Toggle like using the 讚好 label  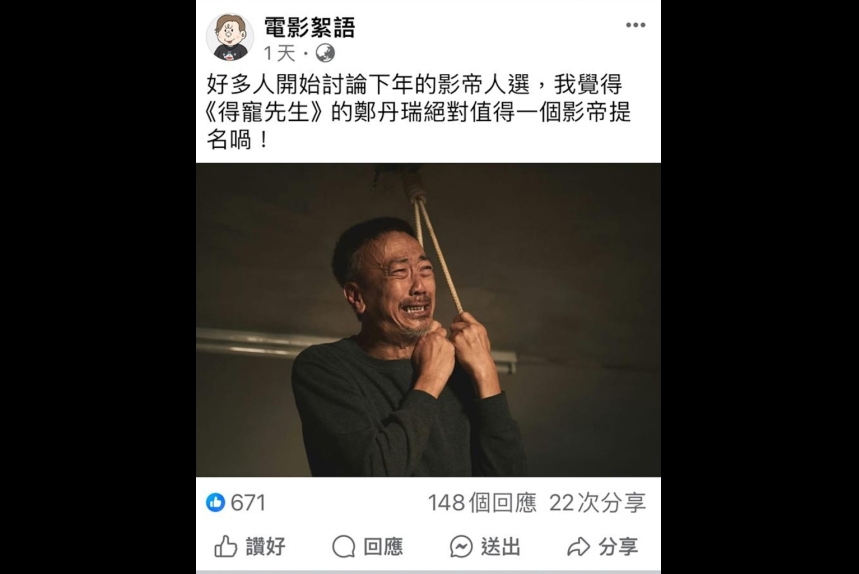point(266,547)
